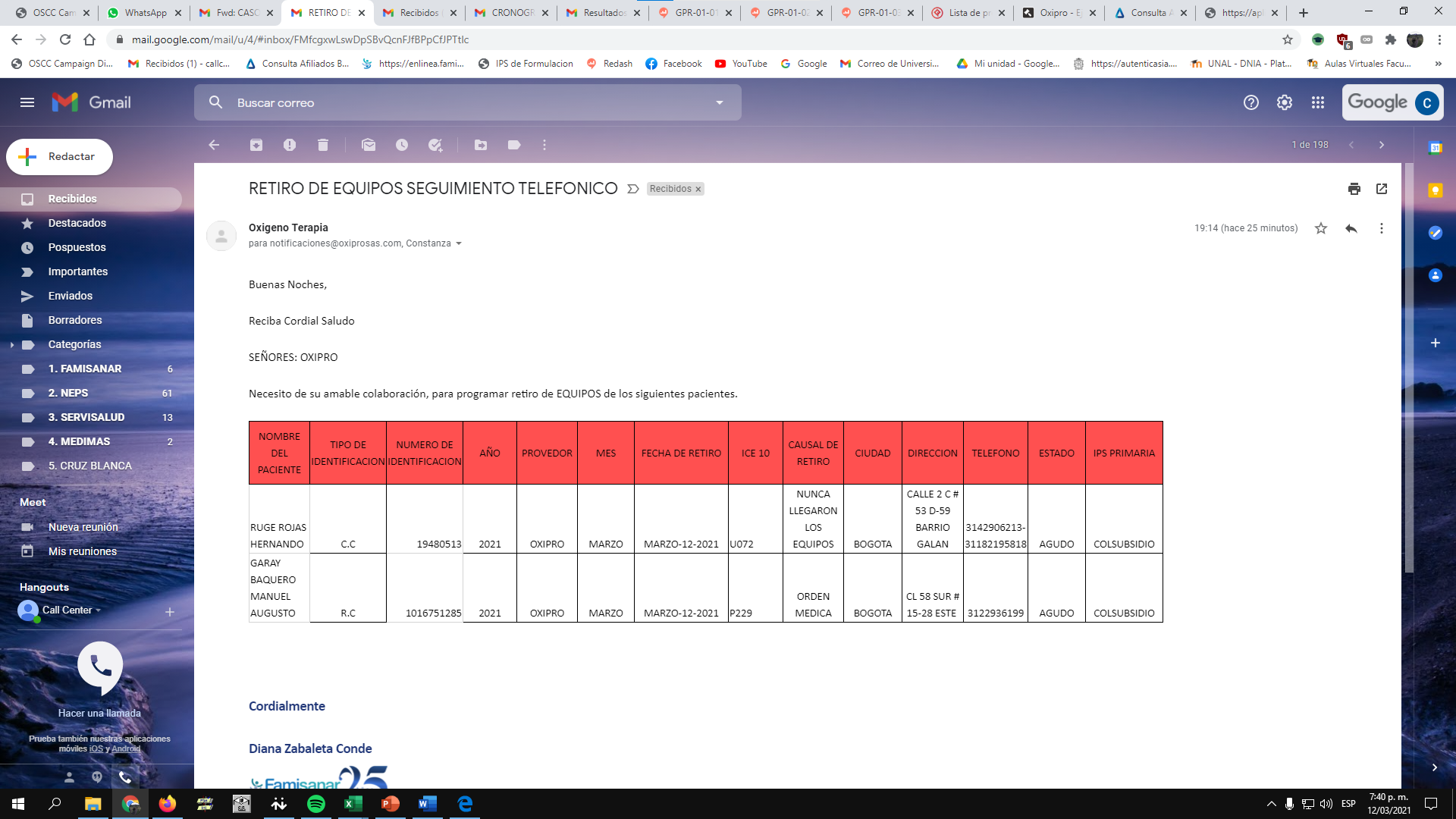Image resolution: width=1456 pixels, height=819 pixels.
Task: Star the Oxigeno Terapia message
Action: pos(1321,228)
